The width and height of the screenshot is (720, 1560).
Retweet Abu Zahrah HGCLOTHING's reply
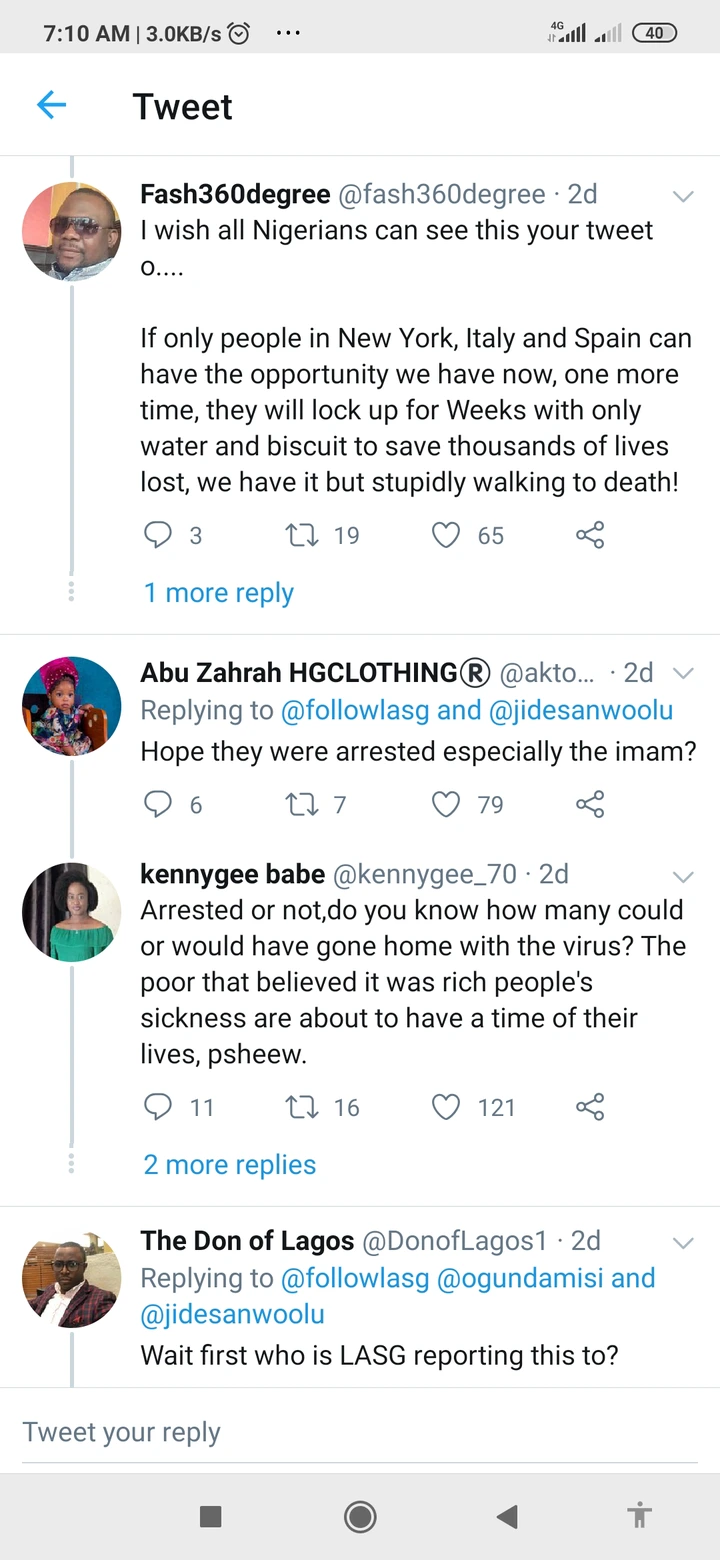pos(300,804)
